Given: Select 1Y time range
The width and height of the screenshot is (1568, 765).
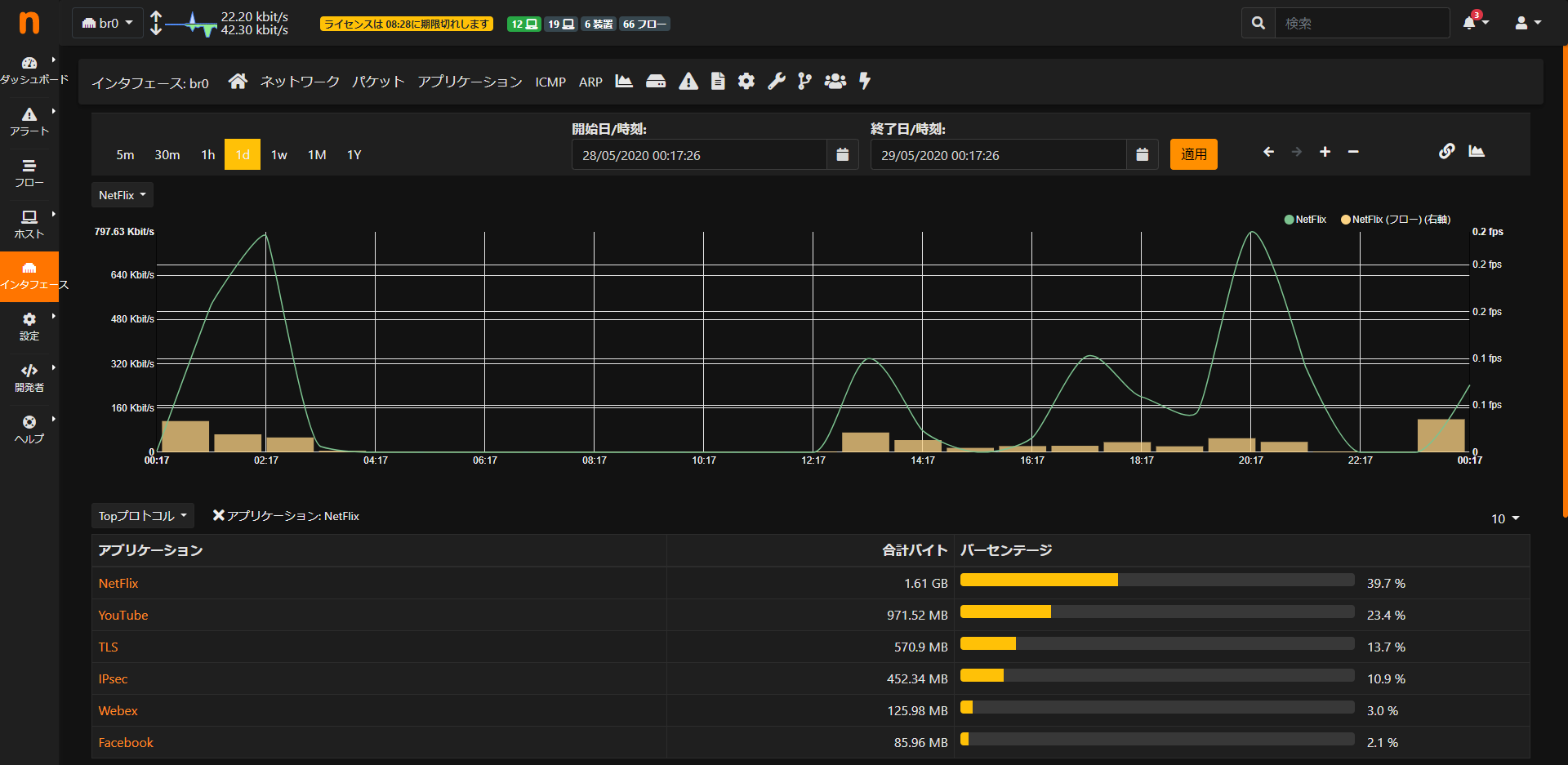Looking at the screenshot, I should 354,154.
